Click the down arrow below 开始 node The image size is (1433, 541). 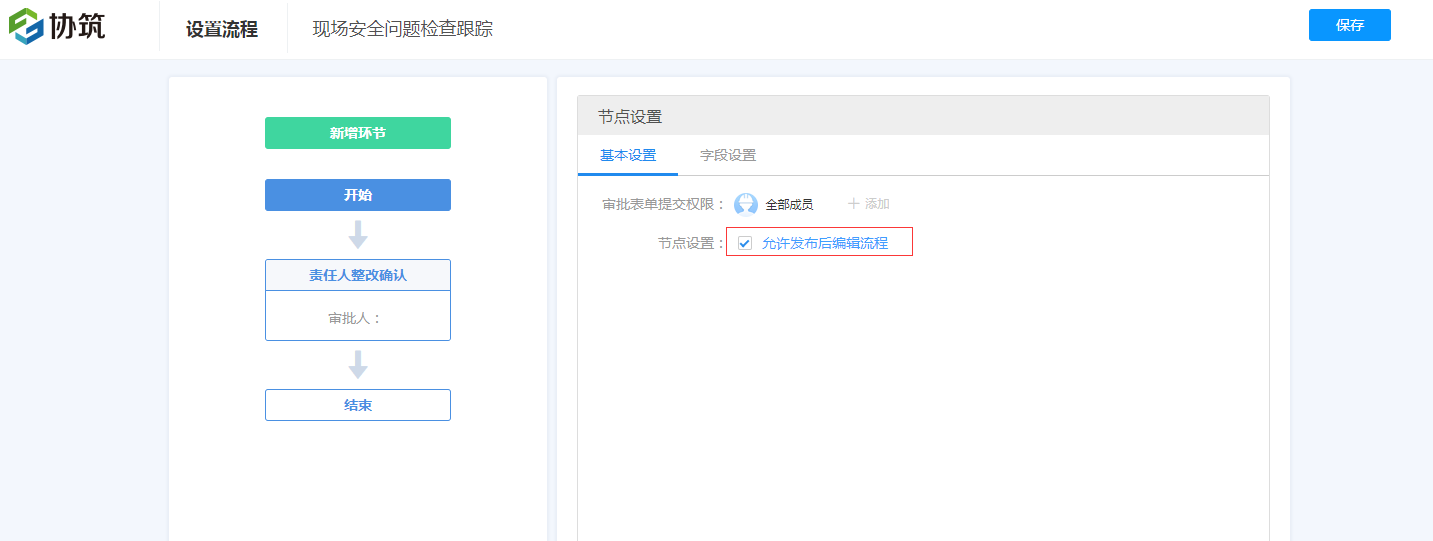coord(358,235)
